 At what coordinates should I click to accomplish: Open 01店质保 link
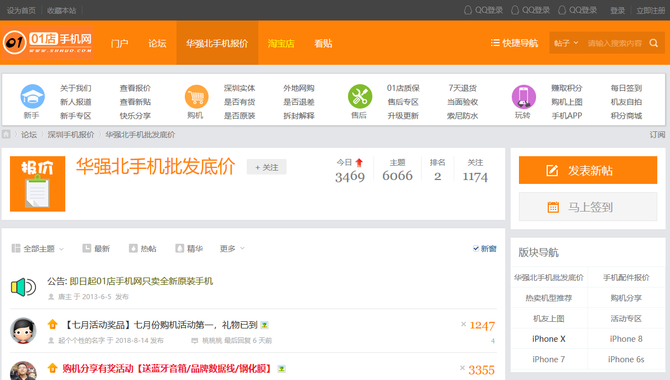(403, 88)
